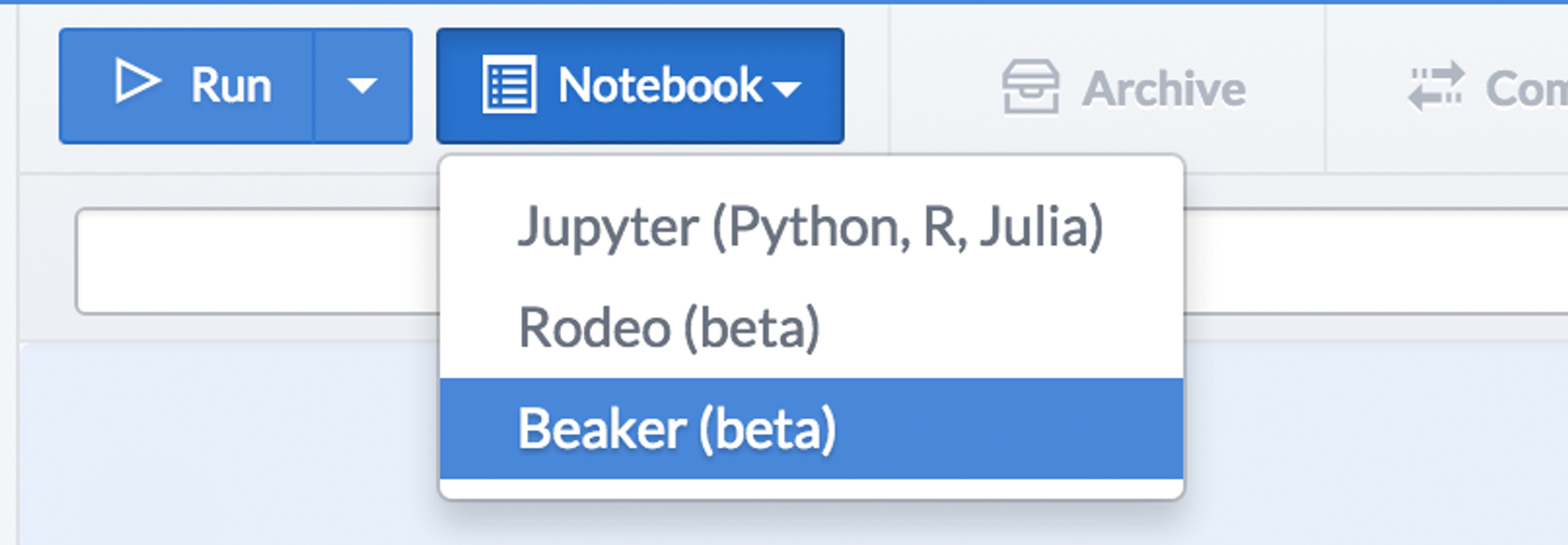Click the play triangle icon on Run button
1568x545 pixels.
pos(139,82)
